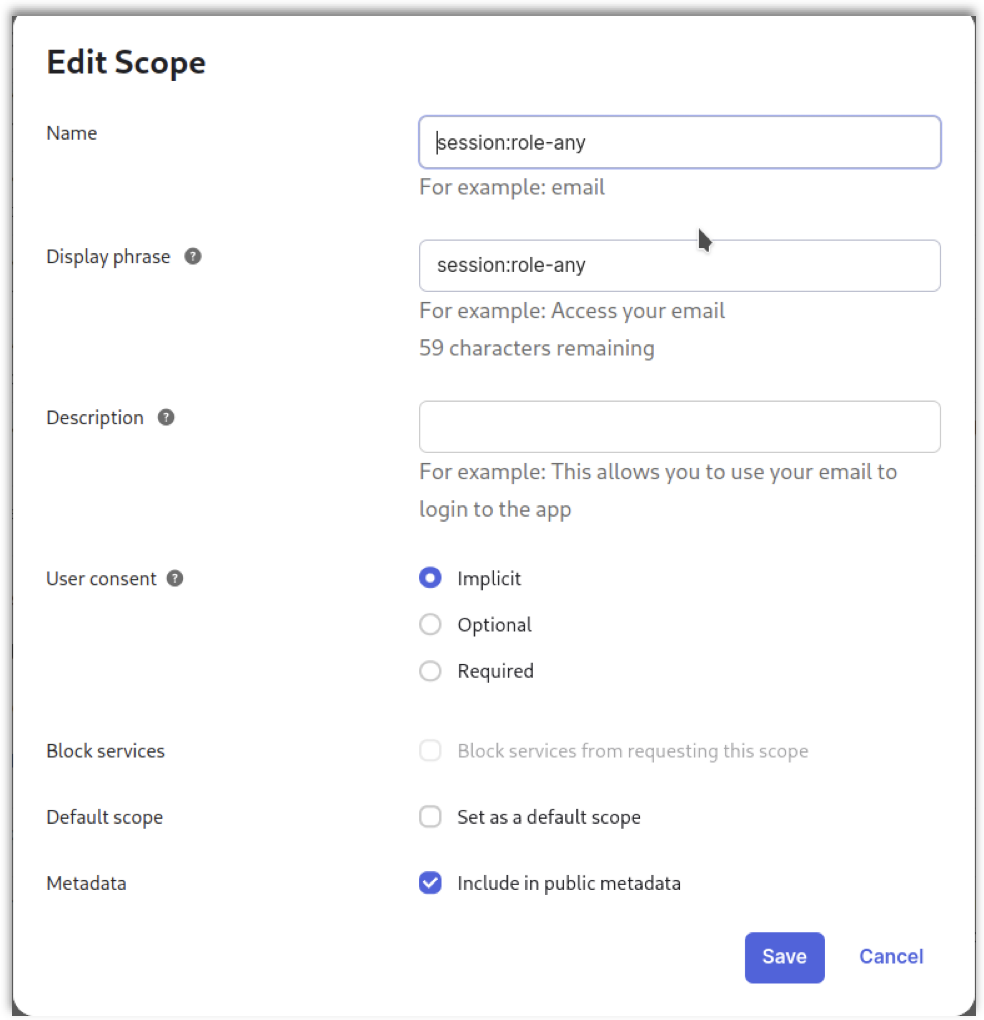
Task: Set user consent to Required
Action: tap(431, 671)
